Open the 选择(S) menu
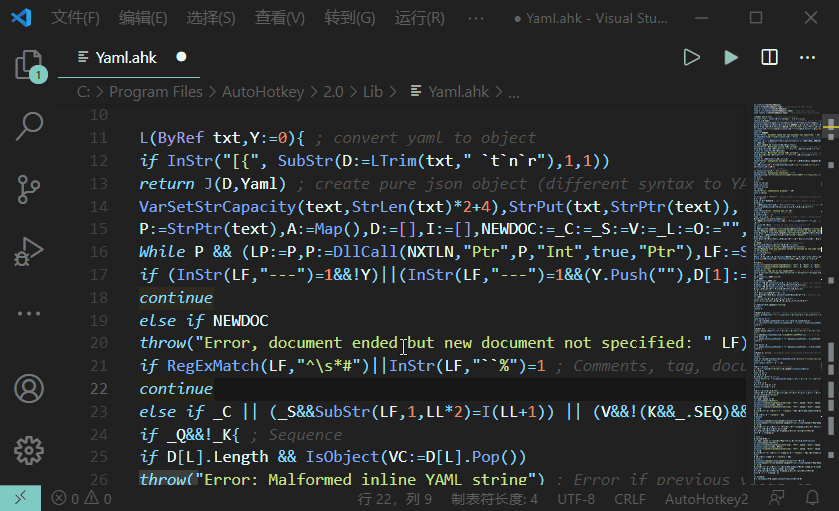The image size is (839, 511). 211,18
